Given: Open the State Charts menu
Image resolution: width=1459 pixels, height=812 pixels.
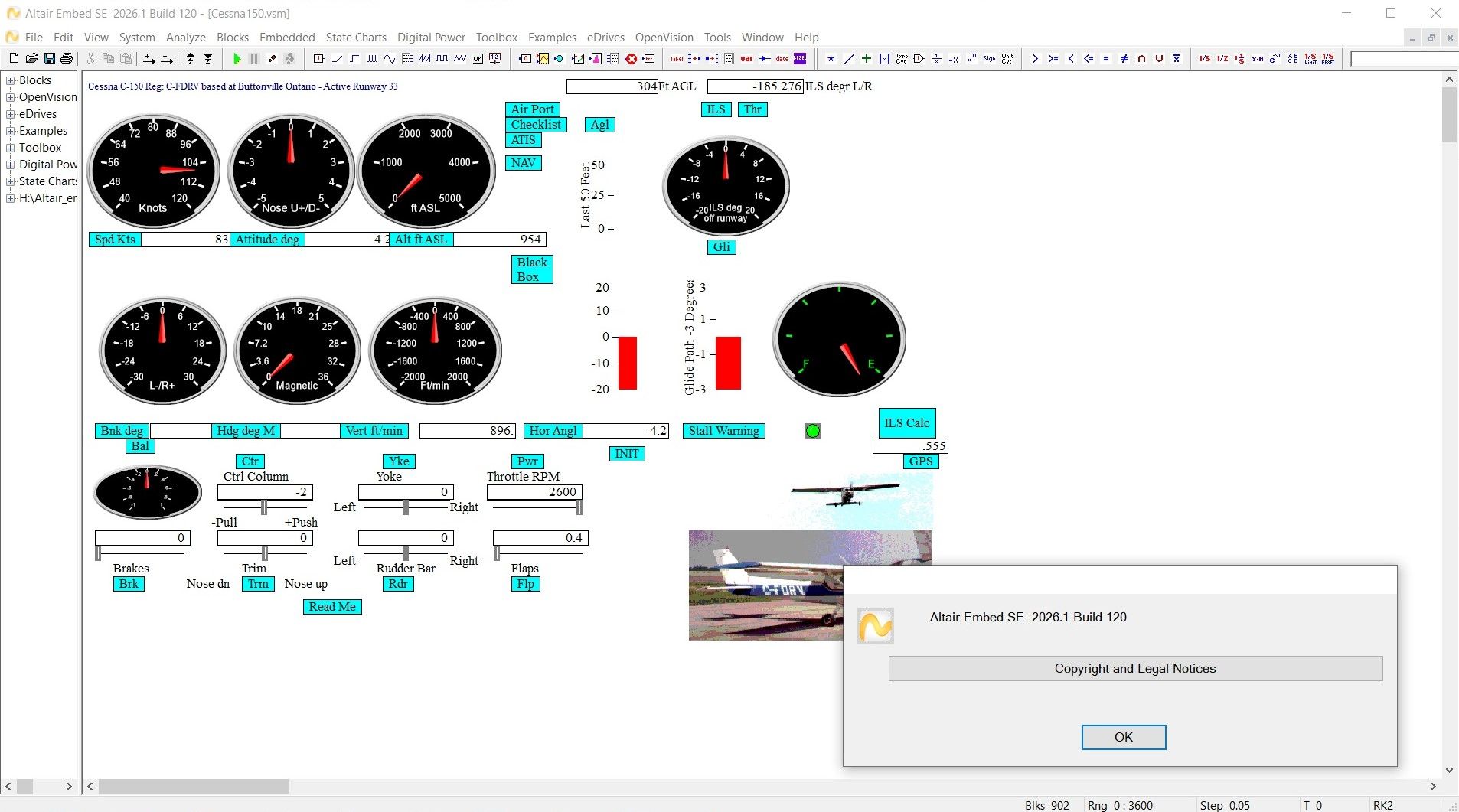Looking at the screenshot, I should coord(356,37).
